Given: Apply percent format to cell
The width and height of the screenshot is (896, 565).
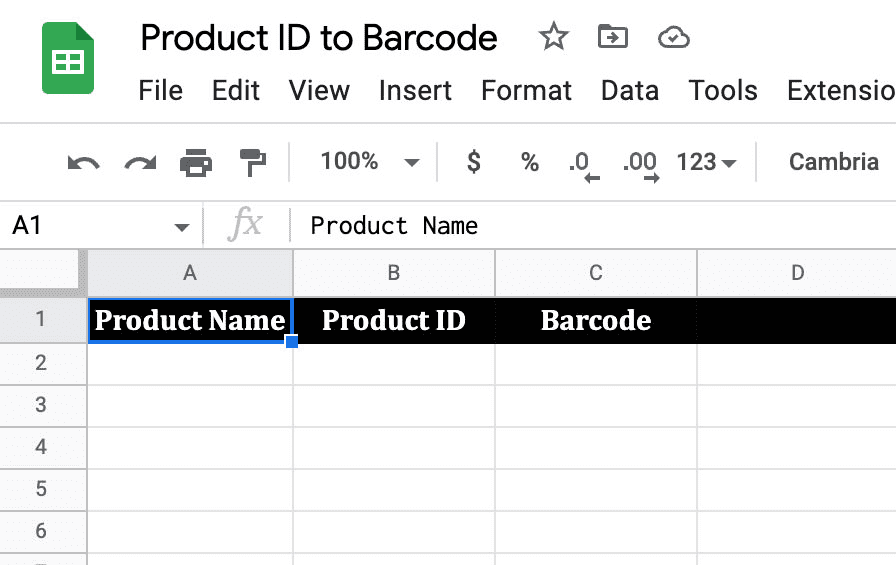Looking at the screenshot, I should tap(530, 162).
